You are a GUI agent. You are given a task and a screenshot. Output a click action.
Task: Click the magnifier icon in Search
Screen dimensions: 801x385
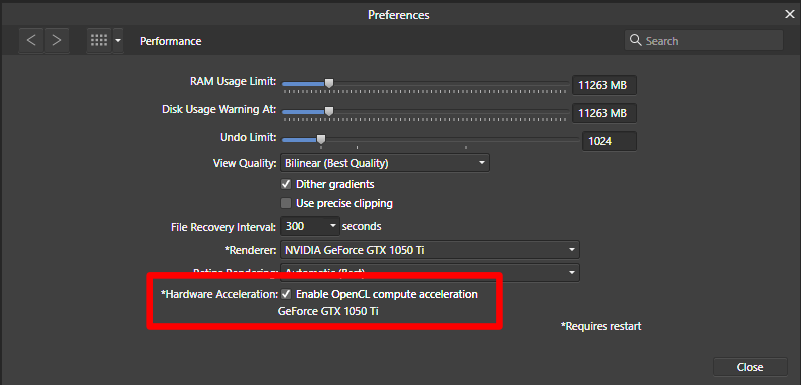[635, 40]
